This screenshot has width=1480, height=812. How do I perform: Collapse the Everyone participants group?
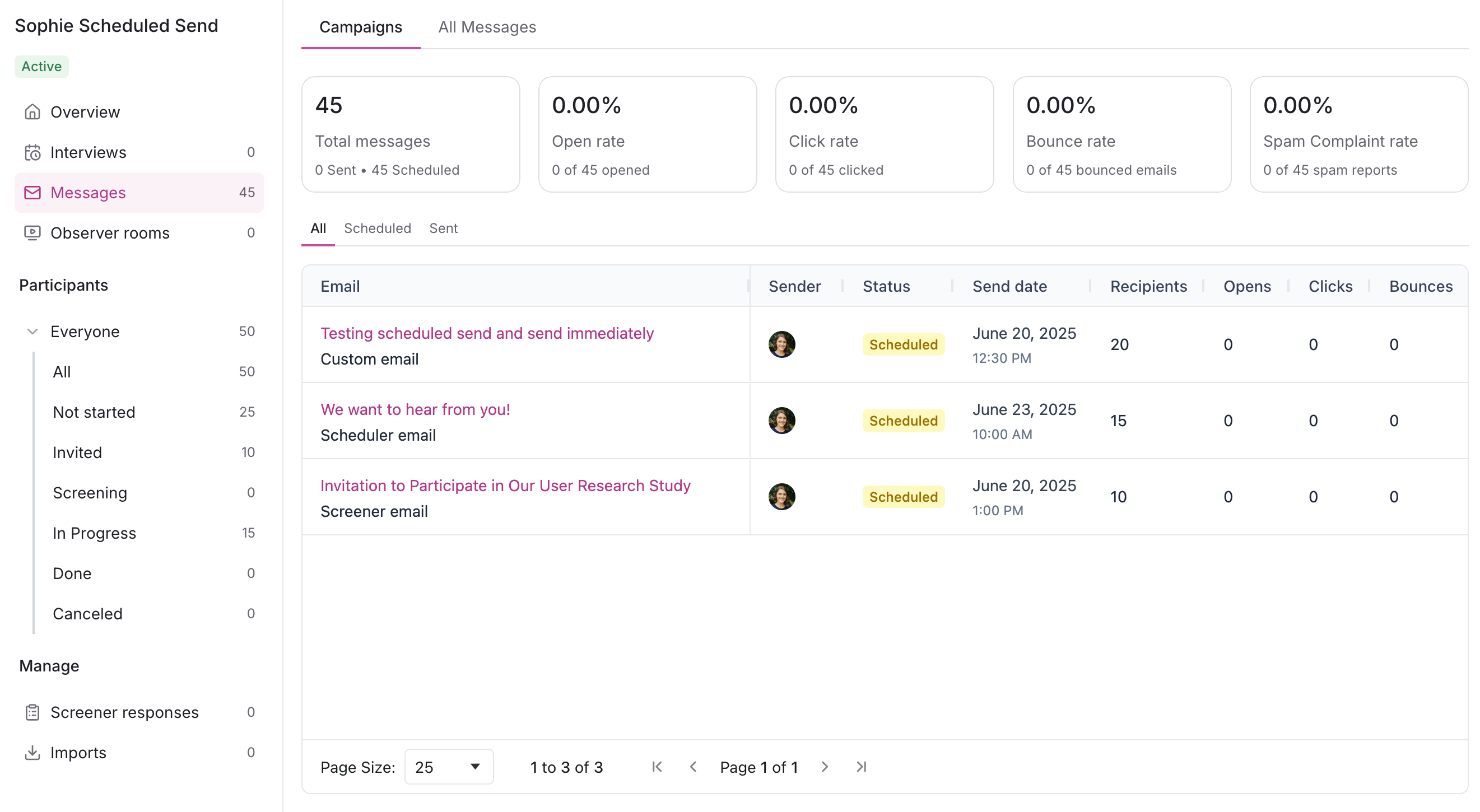[x=32, y=332]
